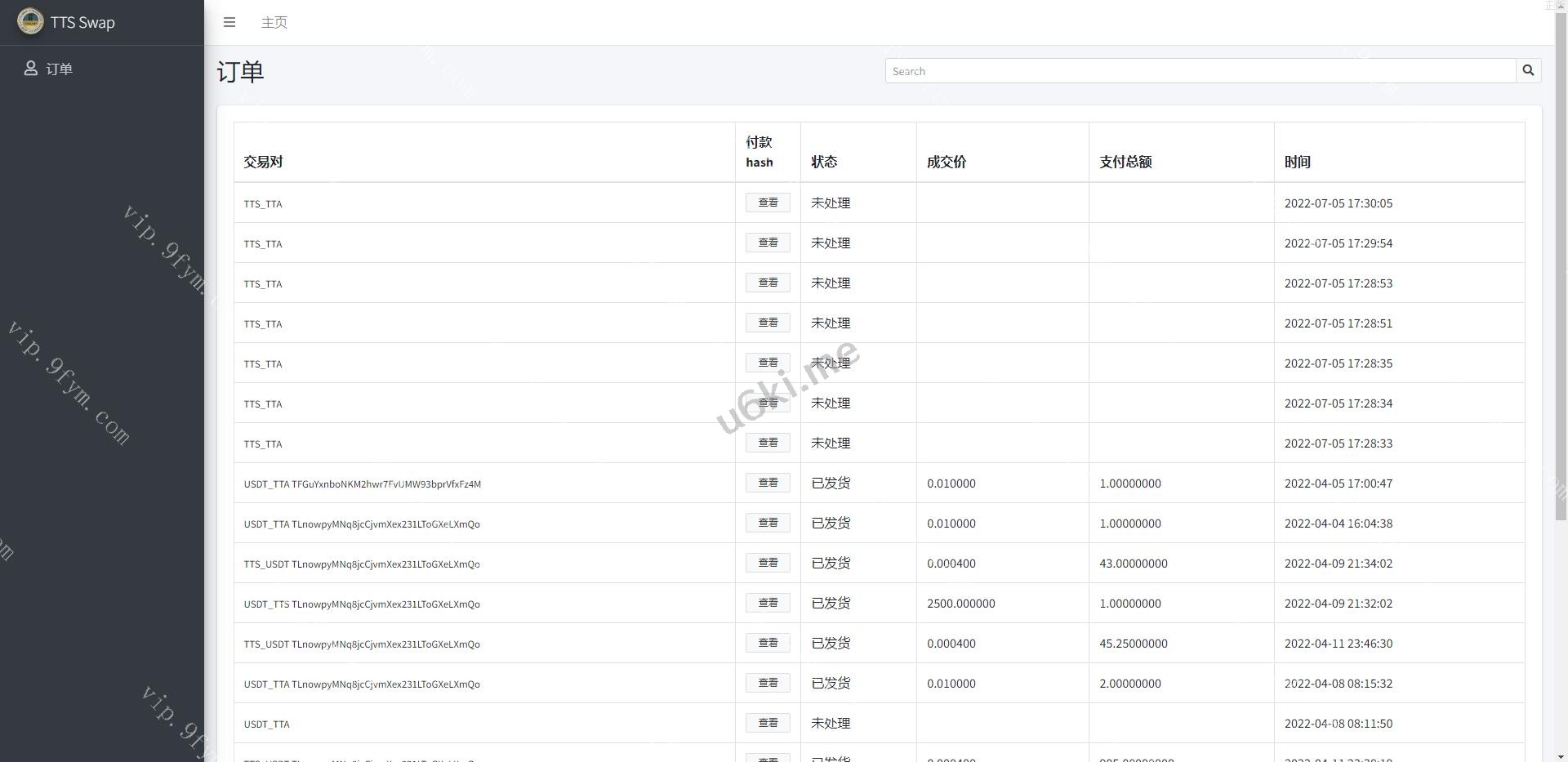
Task: Focus the Search input field
Action: (1200, 71)
